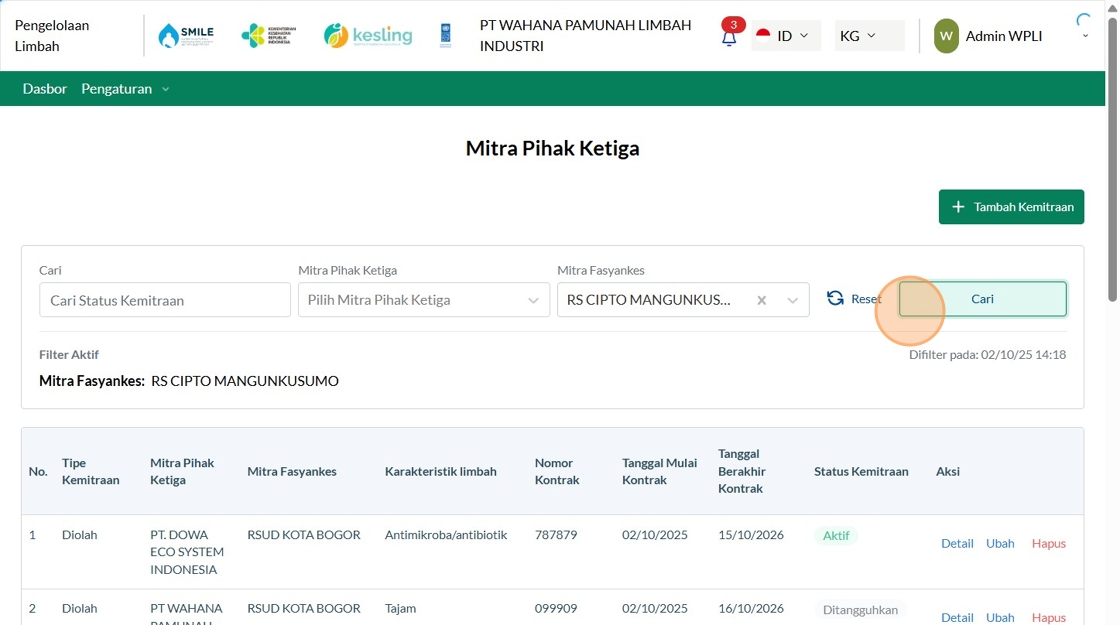This screenshot has height=625, width=1120.
Task: Click the Nomor Kontrak column header
Action: [x=556, y=471]
